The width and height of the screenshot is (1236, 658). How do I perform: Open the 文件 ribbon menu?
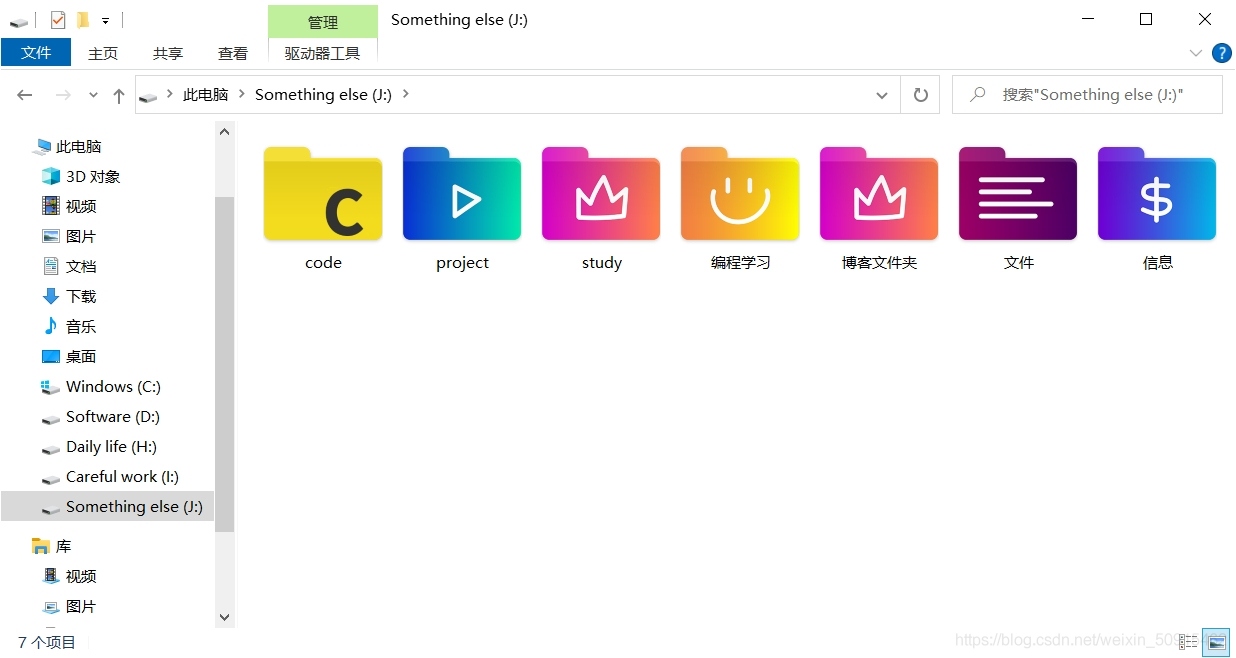coord(36,53)
